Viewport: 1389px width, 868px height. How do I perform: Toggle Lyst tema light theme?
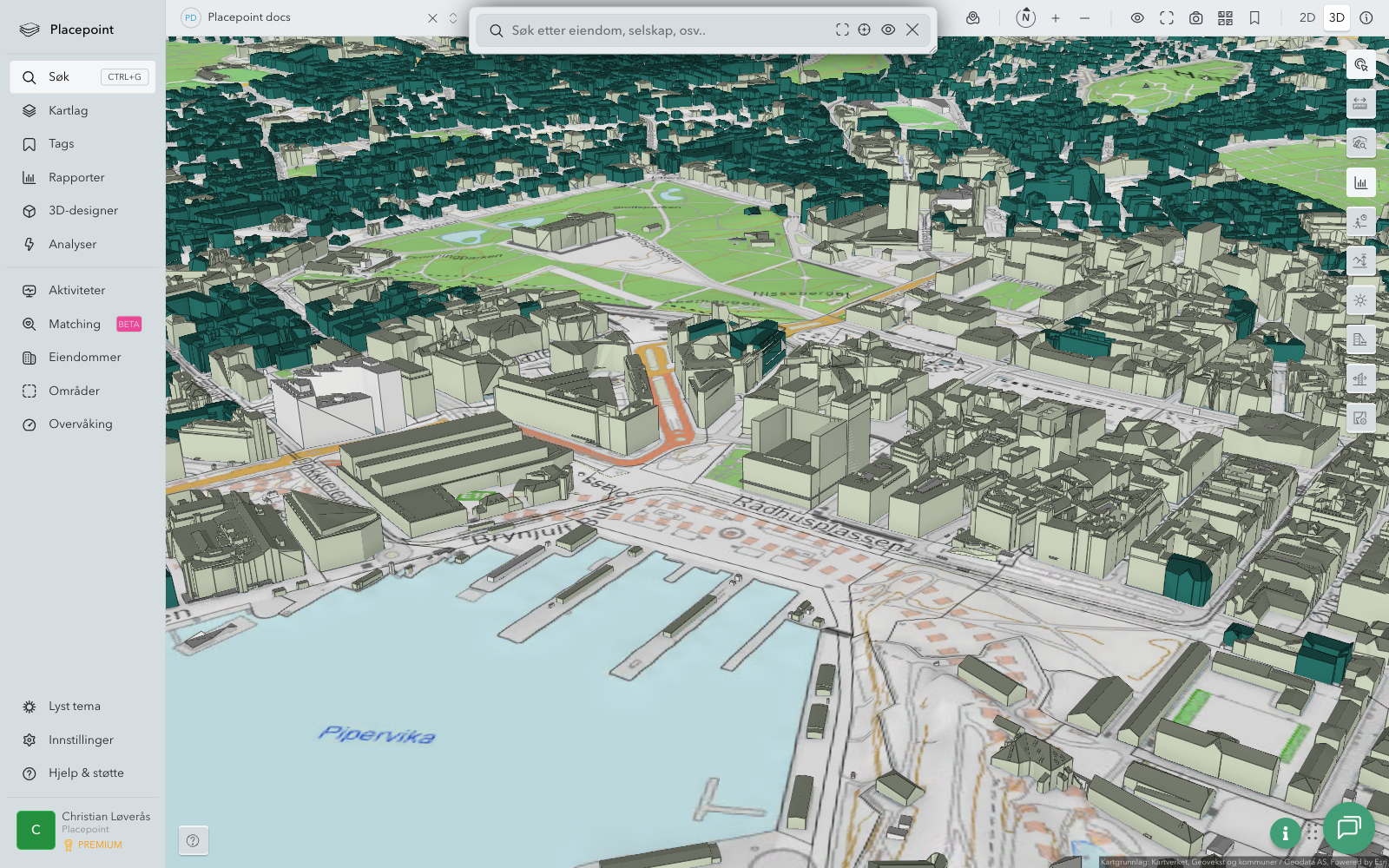pos(74,707)
